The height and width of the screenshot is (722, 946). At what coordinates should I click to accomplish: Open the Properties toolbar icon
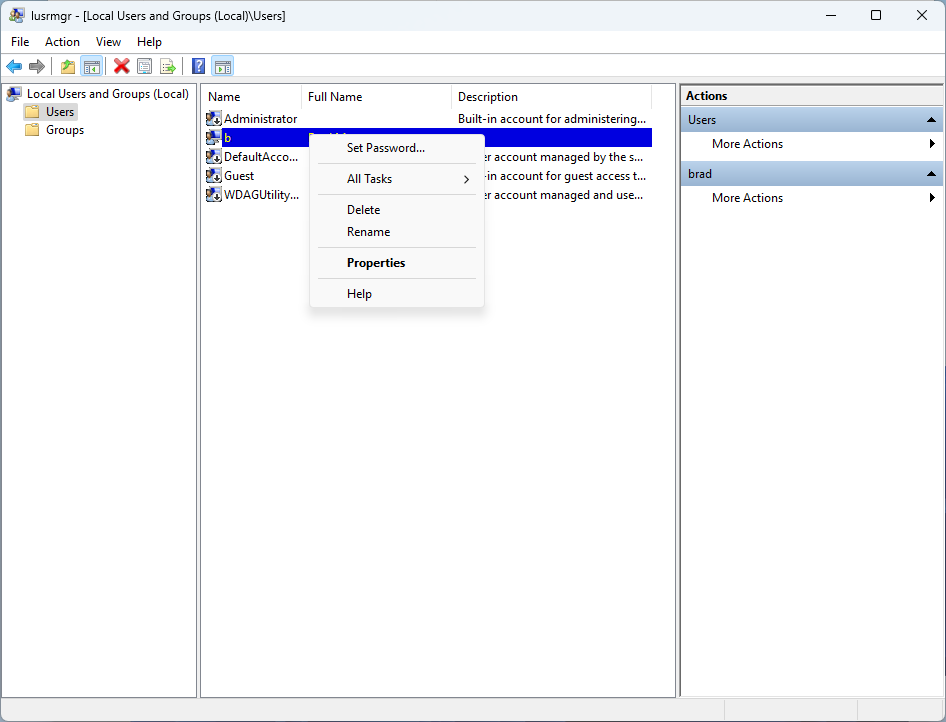[x=145, y=66]
